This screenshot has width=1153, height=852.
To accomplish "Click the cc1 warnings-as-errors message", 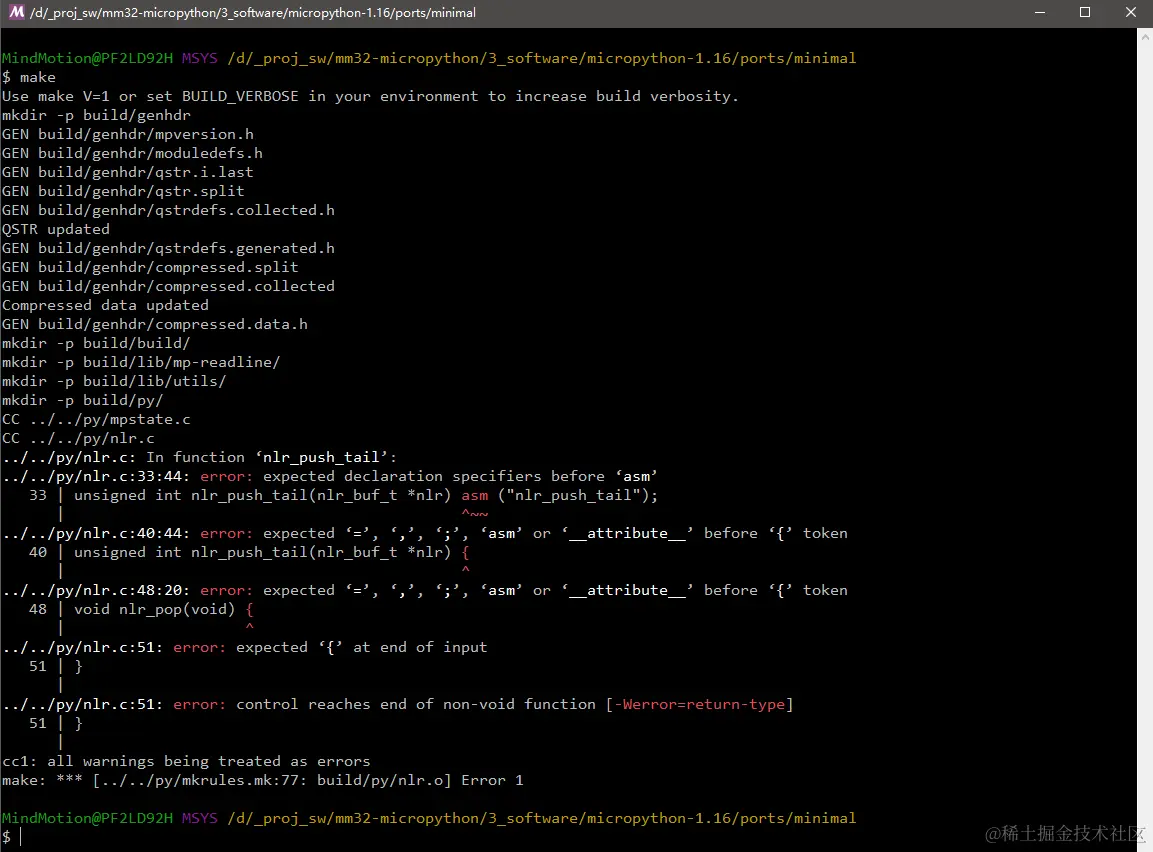I will pos(183,761).
